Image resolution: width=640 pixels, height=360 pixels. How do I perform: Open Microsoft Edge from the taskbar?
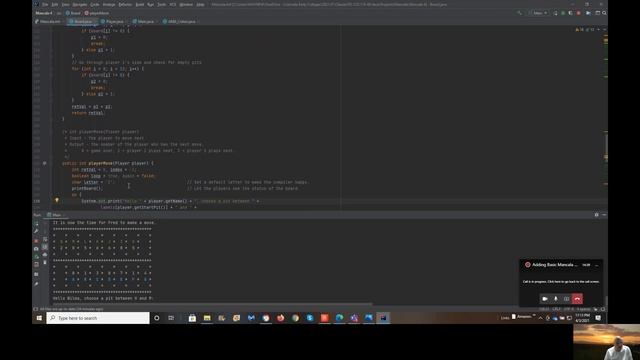(339, 318)
